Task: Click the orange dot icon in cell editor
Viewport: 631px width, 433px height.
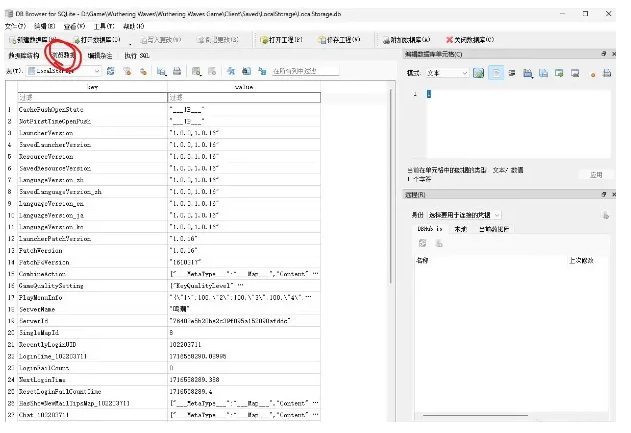Action: tap(592, 74)
